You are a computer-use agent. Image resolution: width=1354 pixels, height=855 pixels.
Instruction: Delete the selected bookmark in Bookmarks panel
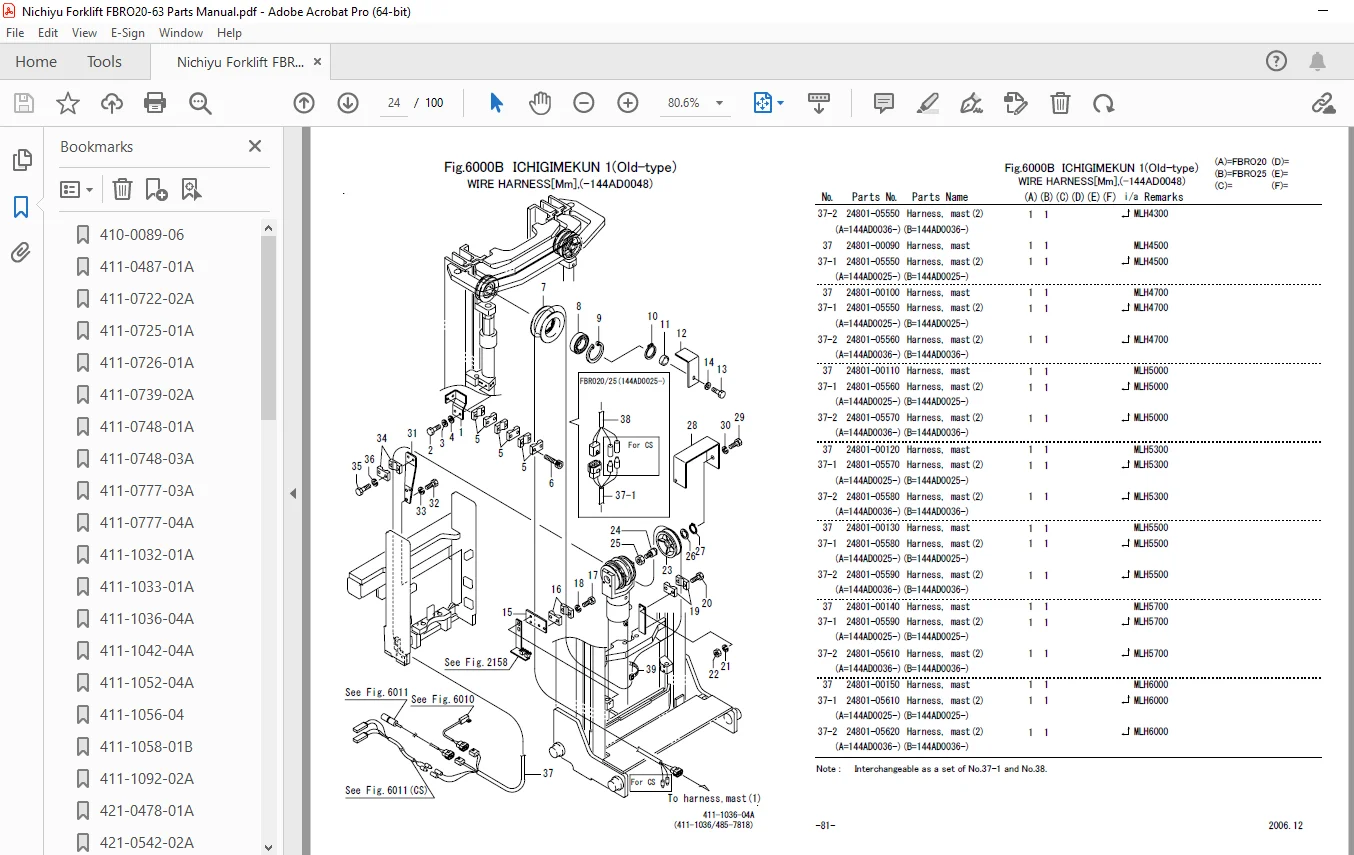coord(122,189)
